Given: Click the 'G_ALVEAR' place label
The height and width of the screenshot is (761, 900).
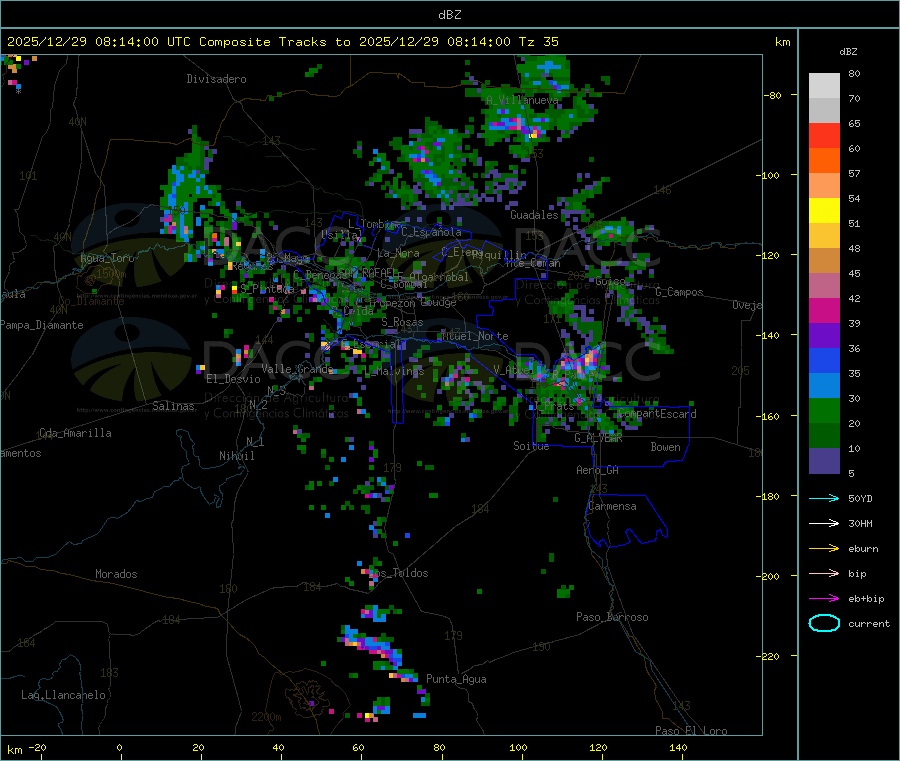Looking at the screenshot, I should (598, 438).
